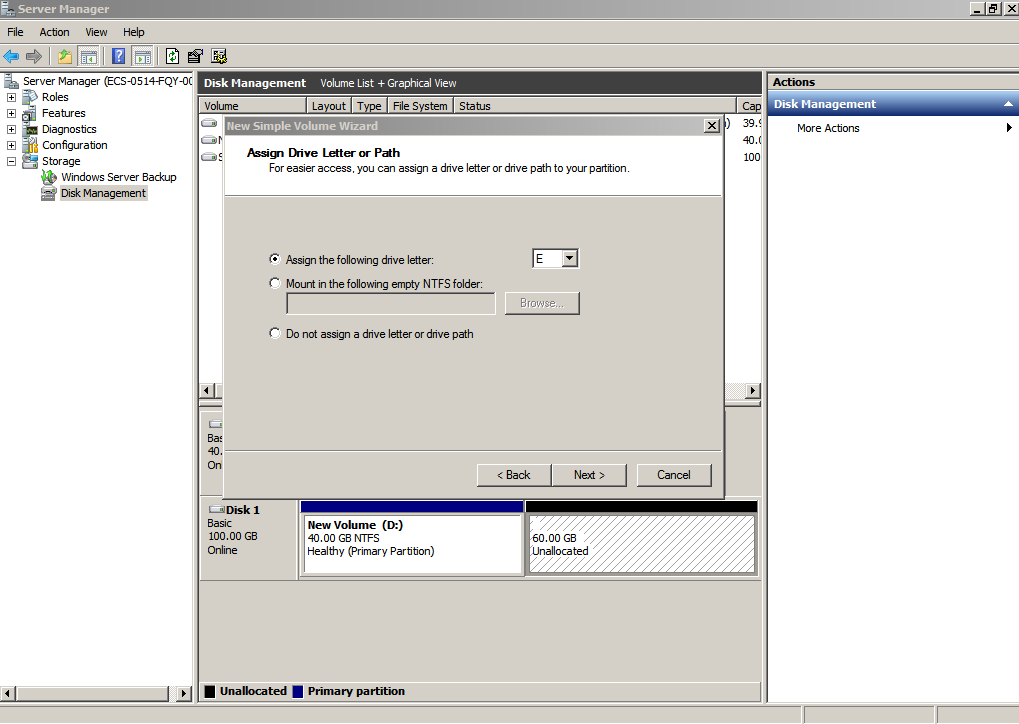Click the disabled Browse... button
The width and height of the screenshot is (1019, 724).
tap(542, 304)
